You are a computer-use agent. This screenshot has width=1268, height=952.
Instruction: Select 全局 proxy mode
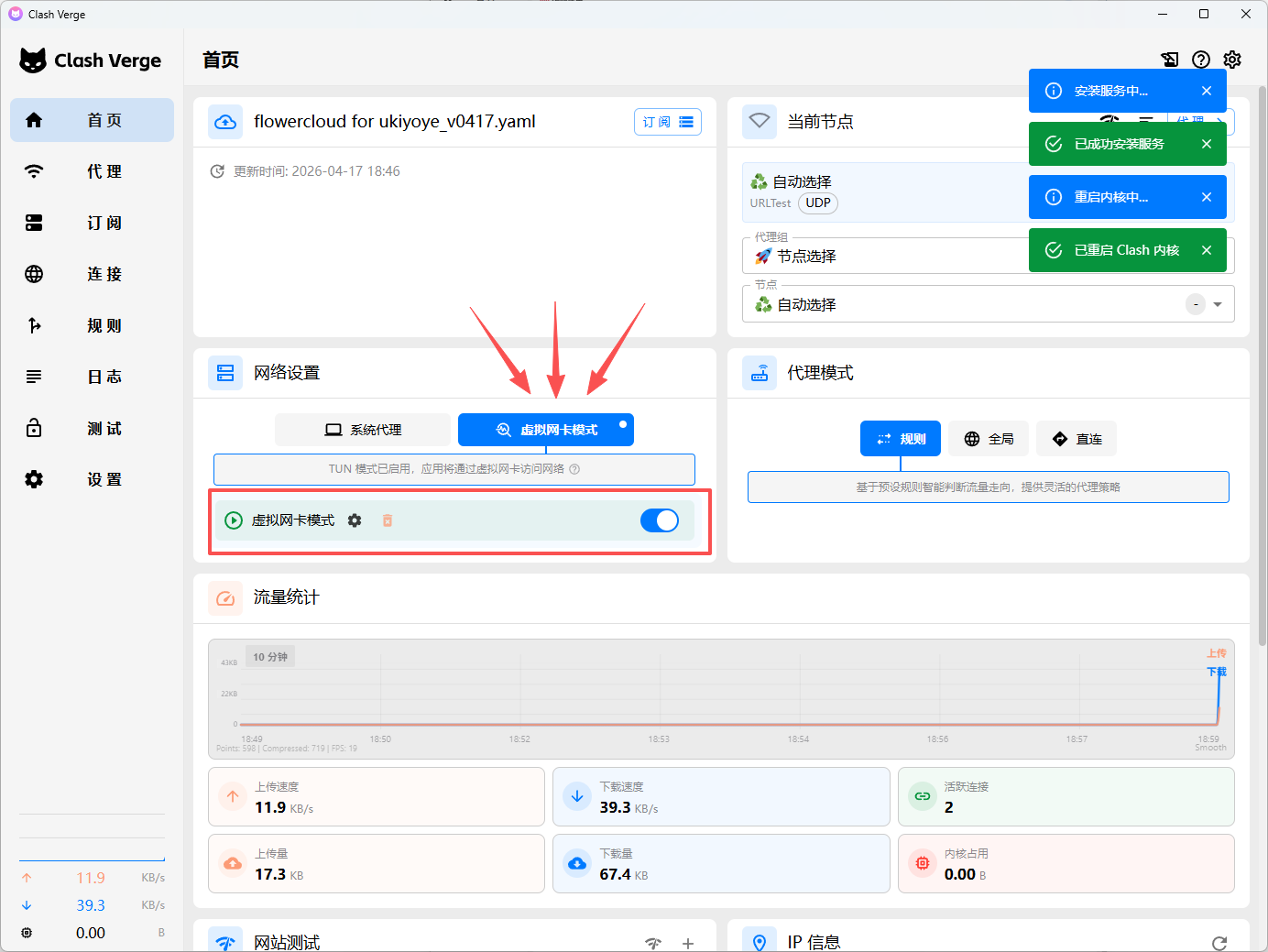[x=989, y=439]
